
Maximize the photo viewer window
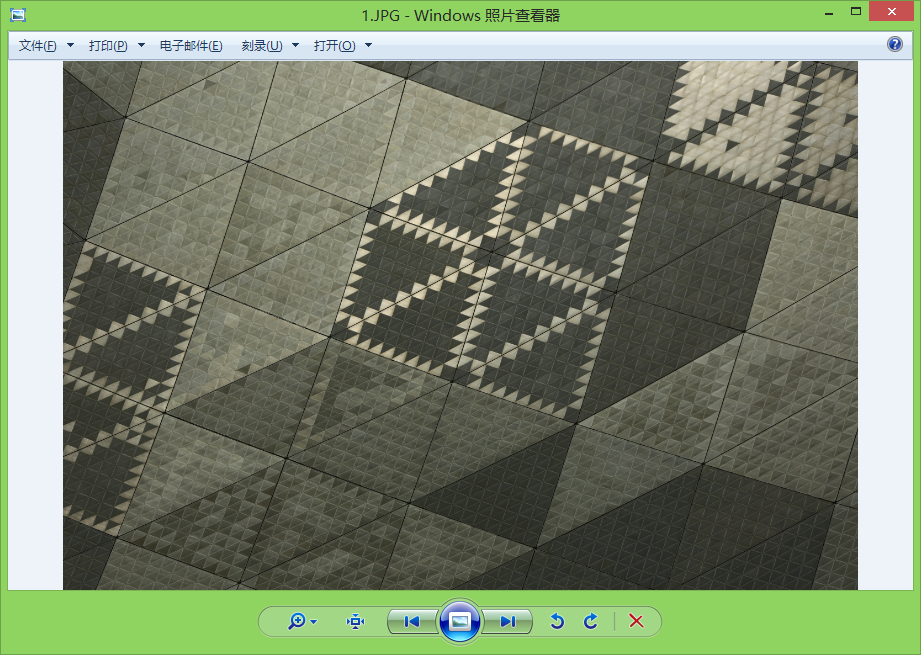tap(856, 12)
